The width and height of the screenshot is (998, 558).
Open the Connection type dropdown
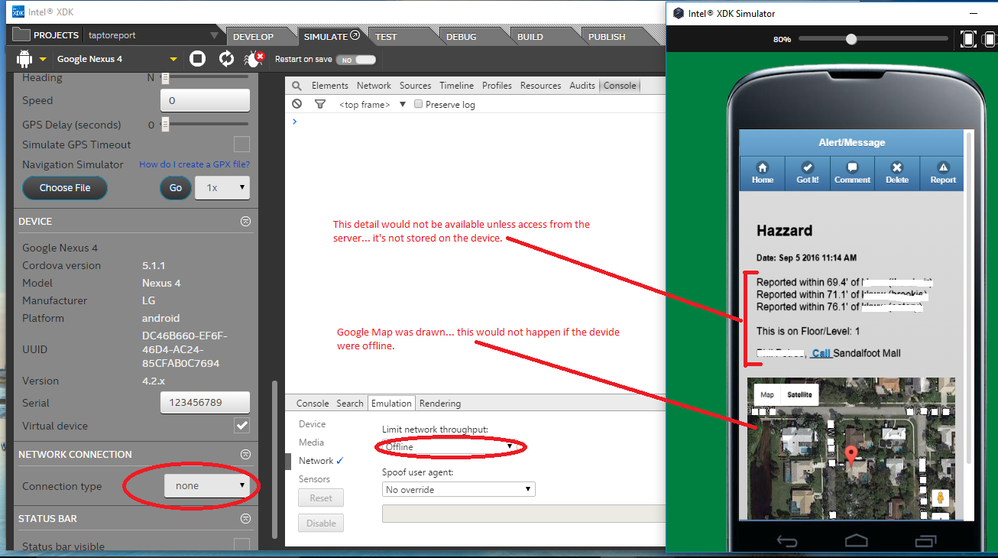pos(207,486)
